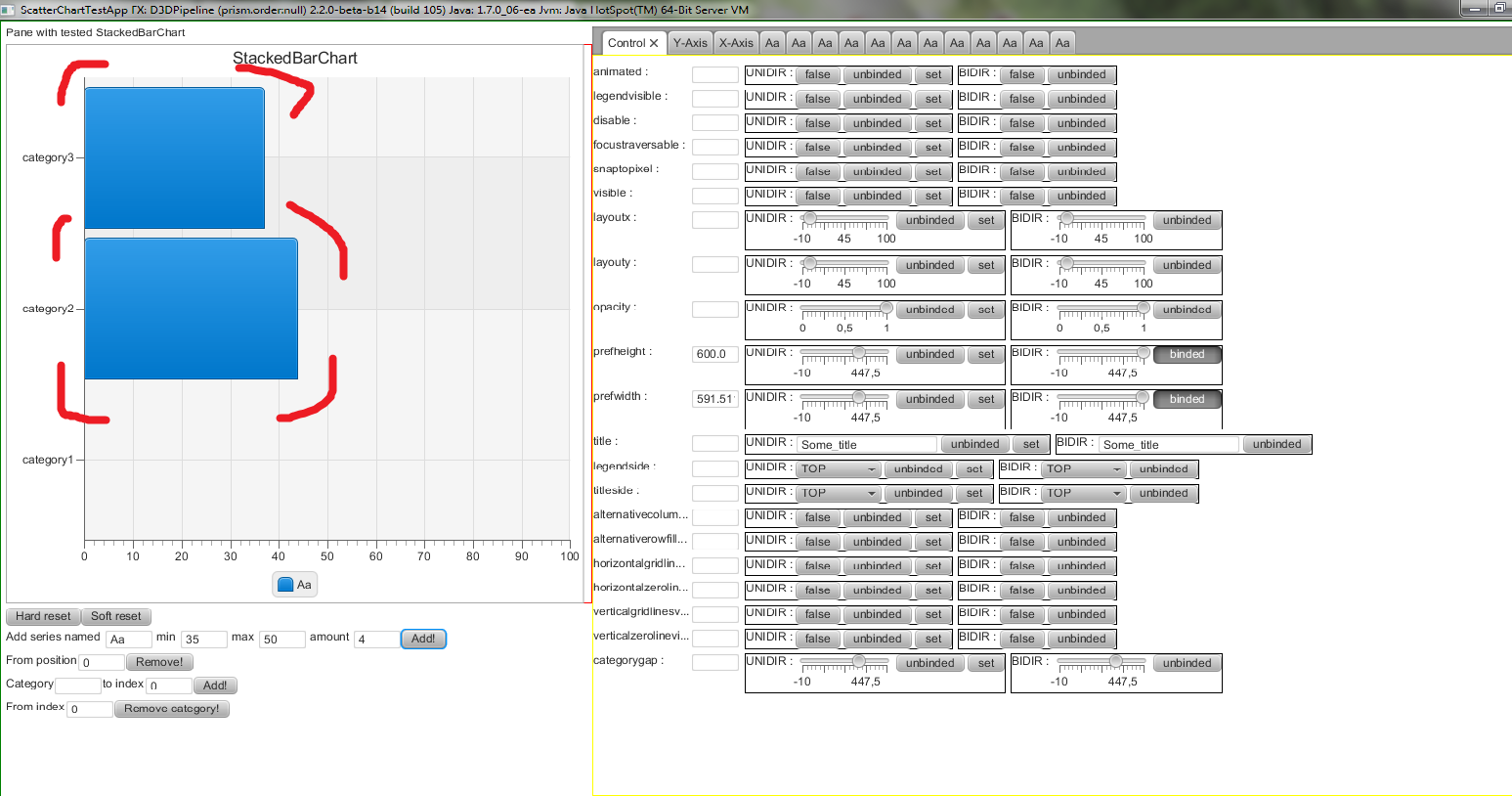Viewport: 1512px width, 796px height.
Task: Click the blue category3 bar in the chart
Action: (174, 158)
